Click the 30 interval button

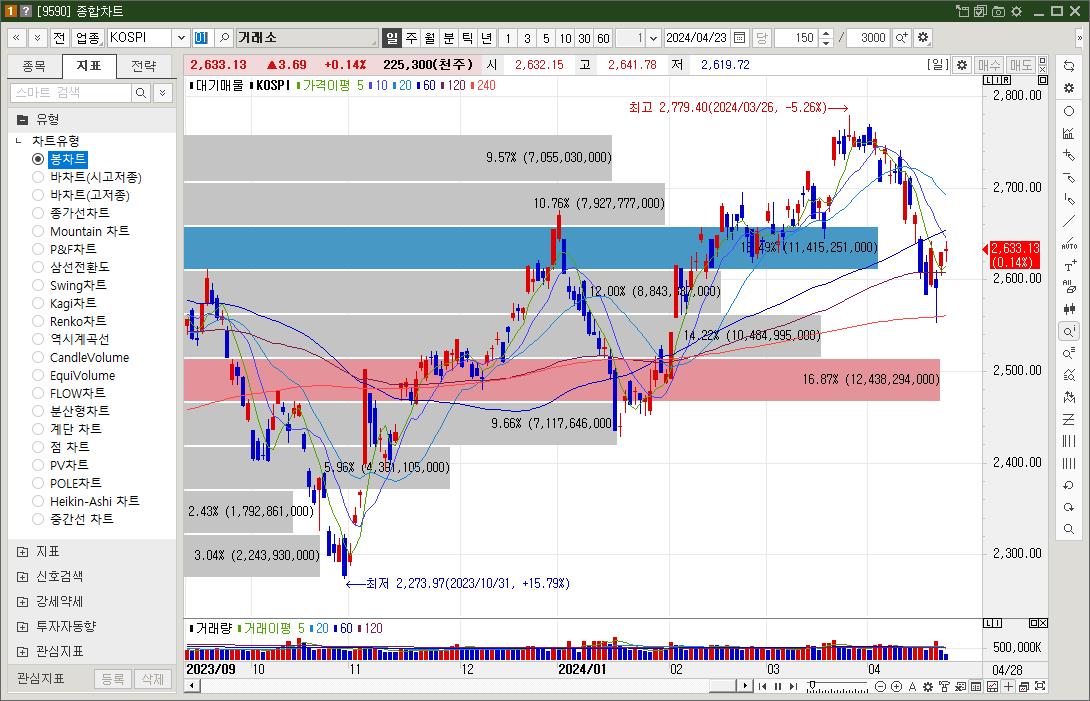pos(585,38)
